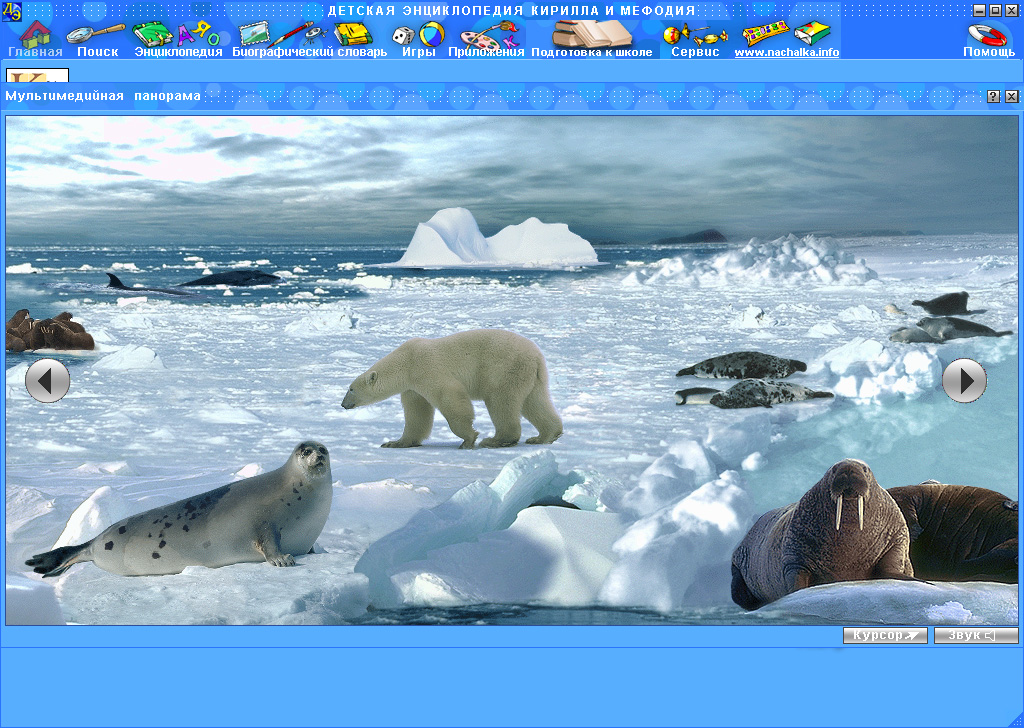Open the Главная home section
The height and width of the screenshot is (728, 1024).
click(35, 38)
